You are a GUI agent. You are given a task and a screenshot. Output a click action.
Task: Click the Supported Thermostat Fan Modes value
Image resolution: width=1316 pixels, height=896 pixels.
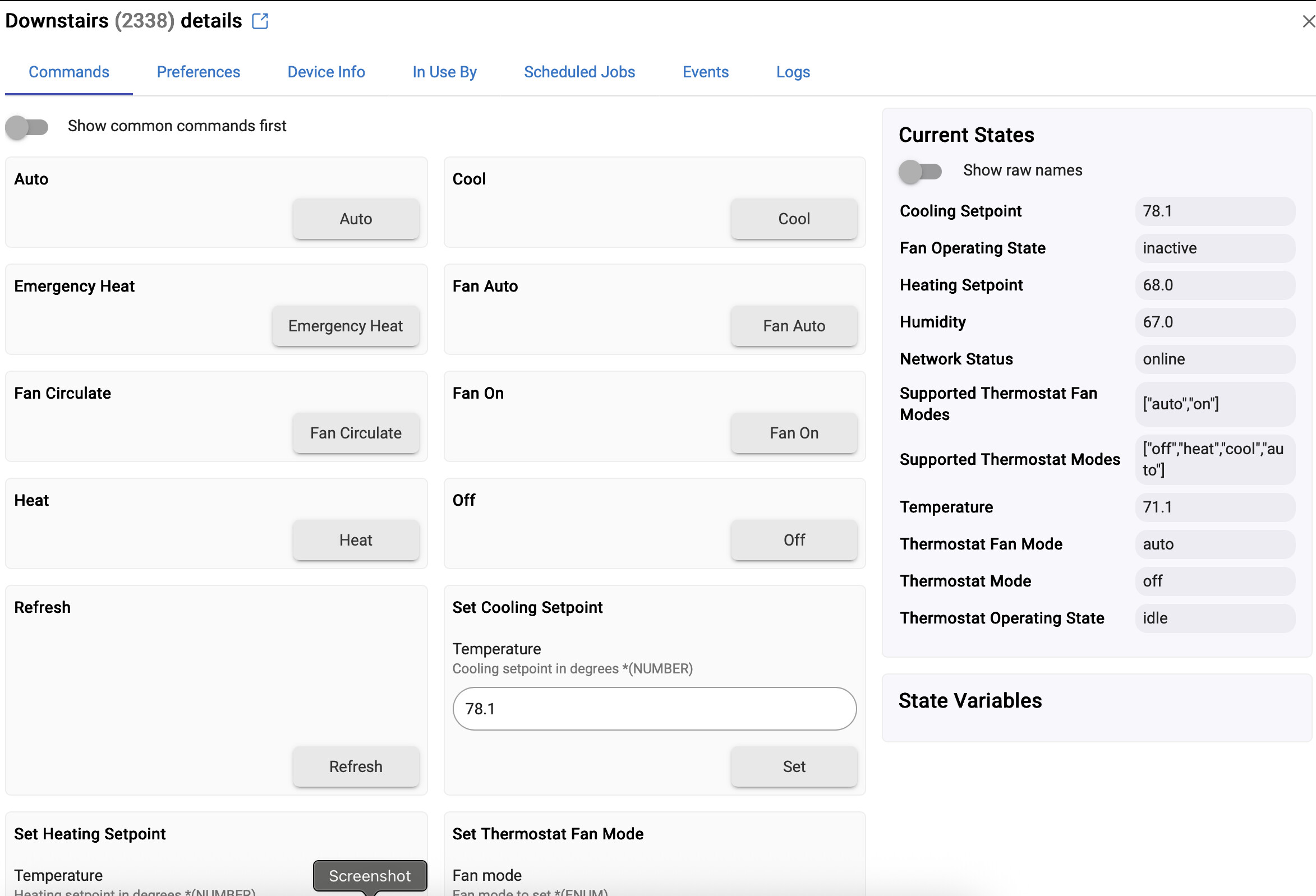1214,404
